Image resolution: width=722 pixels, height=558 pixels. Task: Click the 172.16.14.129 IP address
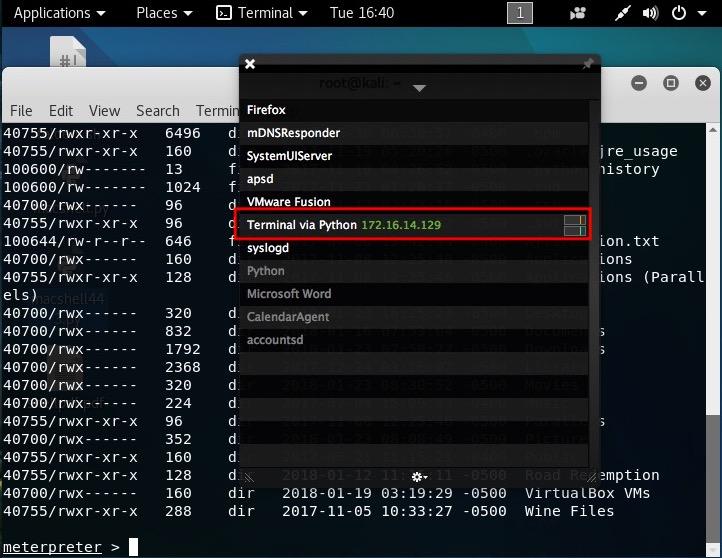tap(401, 225)
